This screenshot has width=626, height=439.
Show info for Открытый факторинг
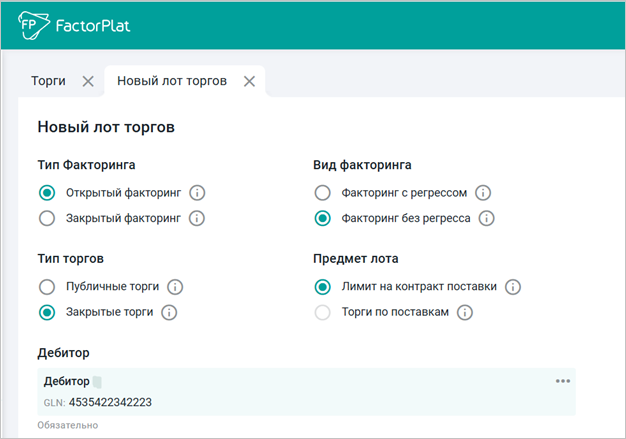coord(197,193)
